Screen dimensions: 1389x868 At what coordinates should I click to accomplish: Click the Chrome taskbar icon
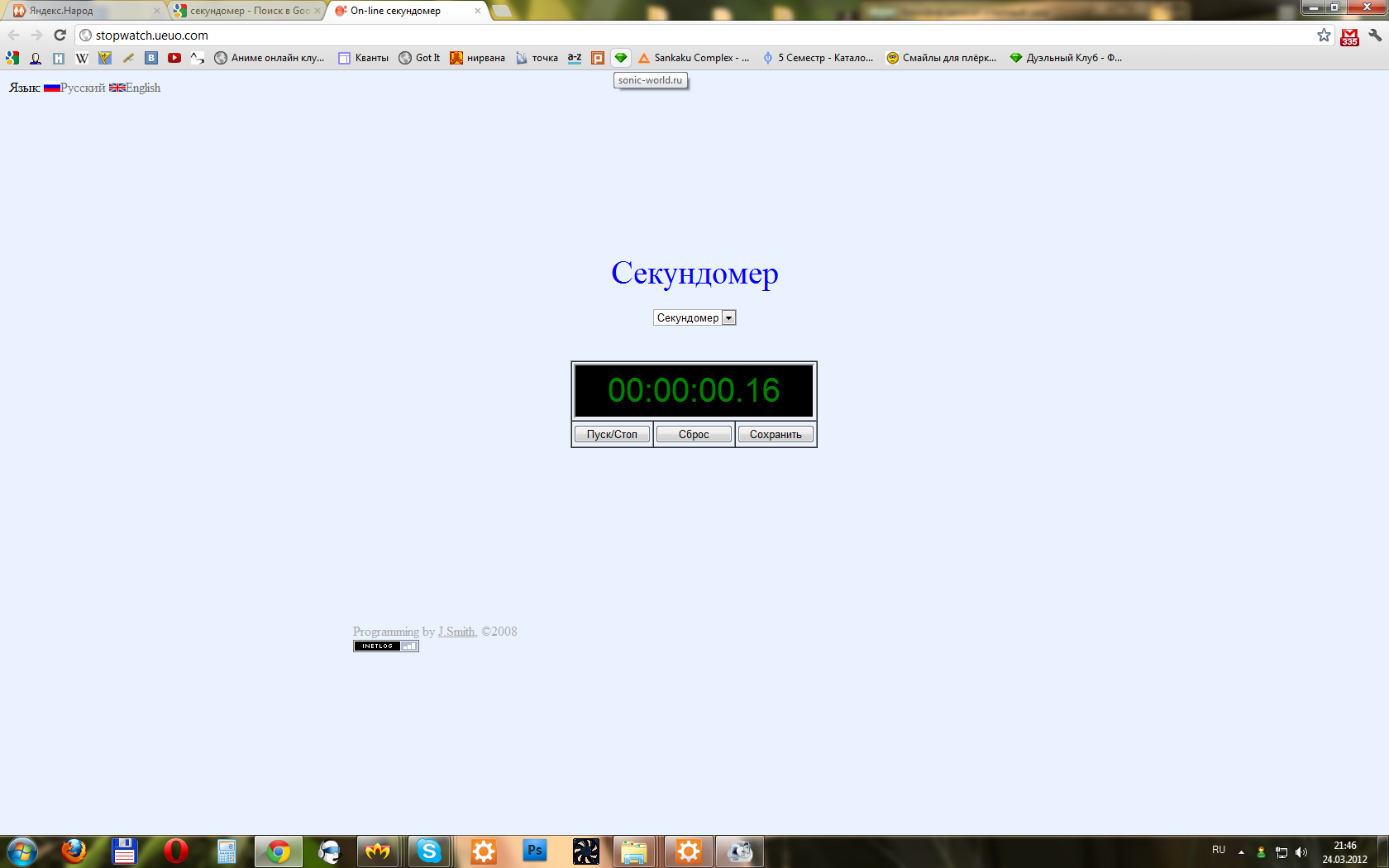279,851
